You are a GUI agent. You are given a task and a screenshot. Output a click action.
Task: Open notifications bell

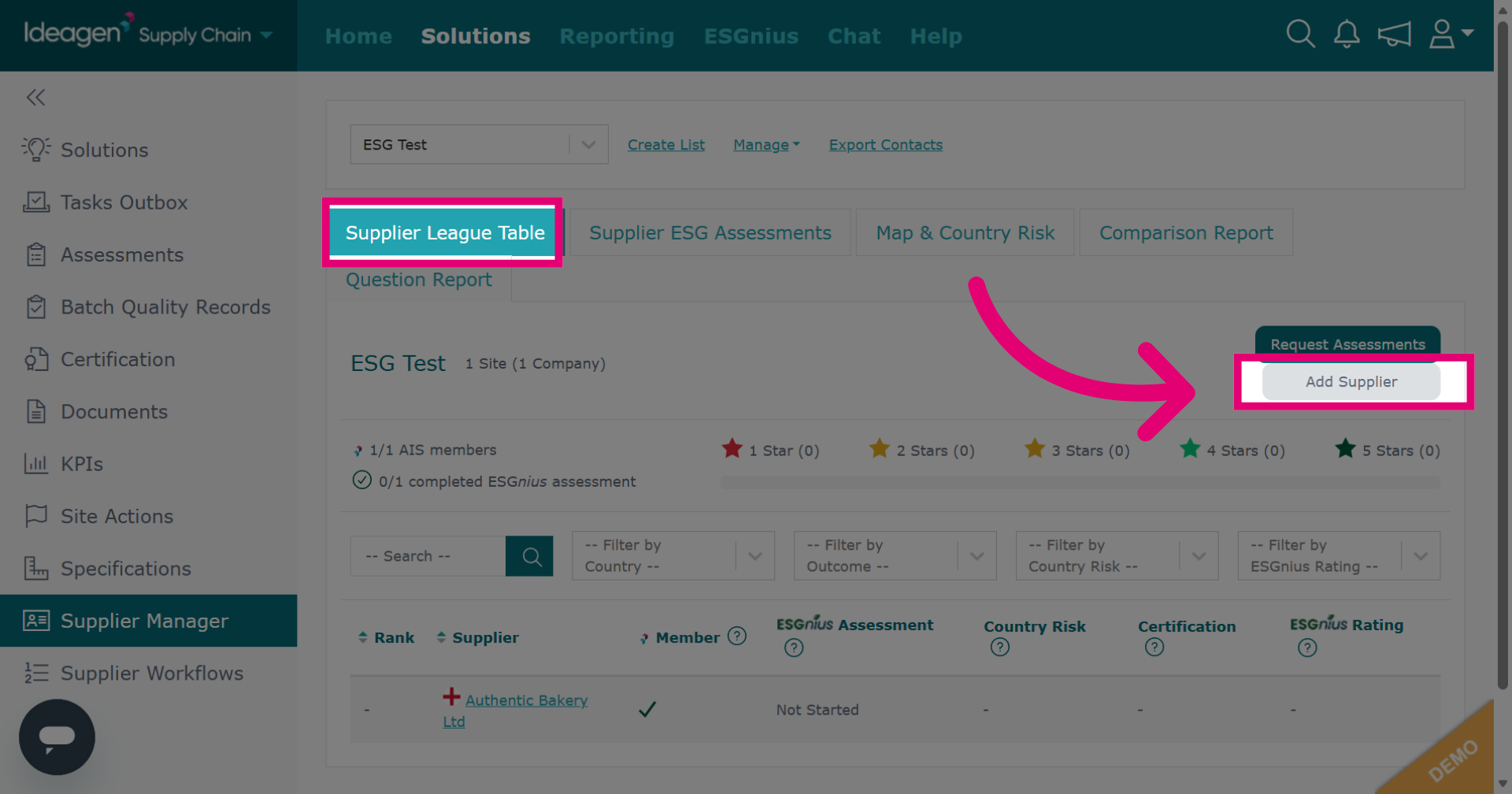pos(1347,34)
